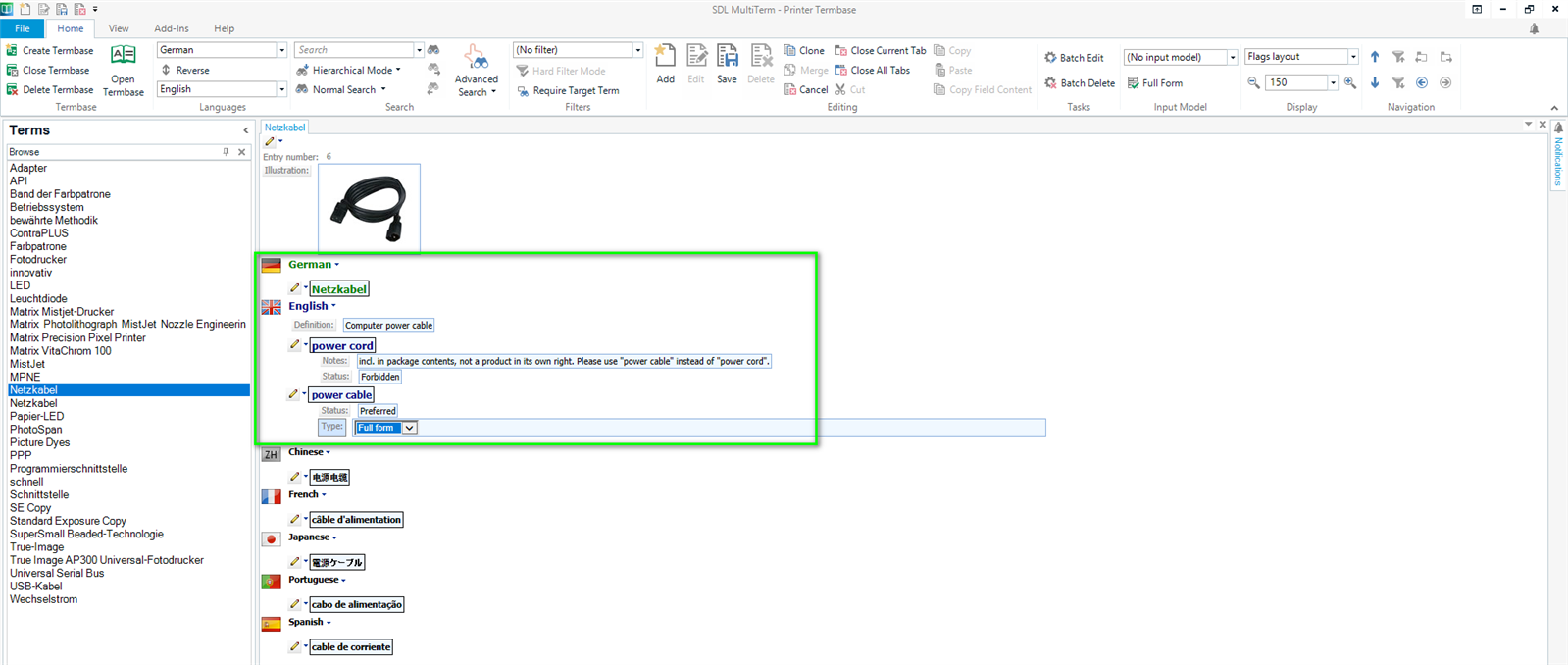Open the German source language dropdown
1568x665 pixels.
coord(281,50)
